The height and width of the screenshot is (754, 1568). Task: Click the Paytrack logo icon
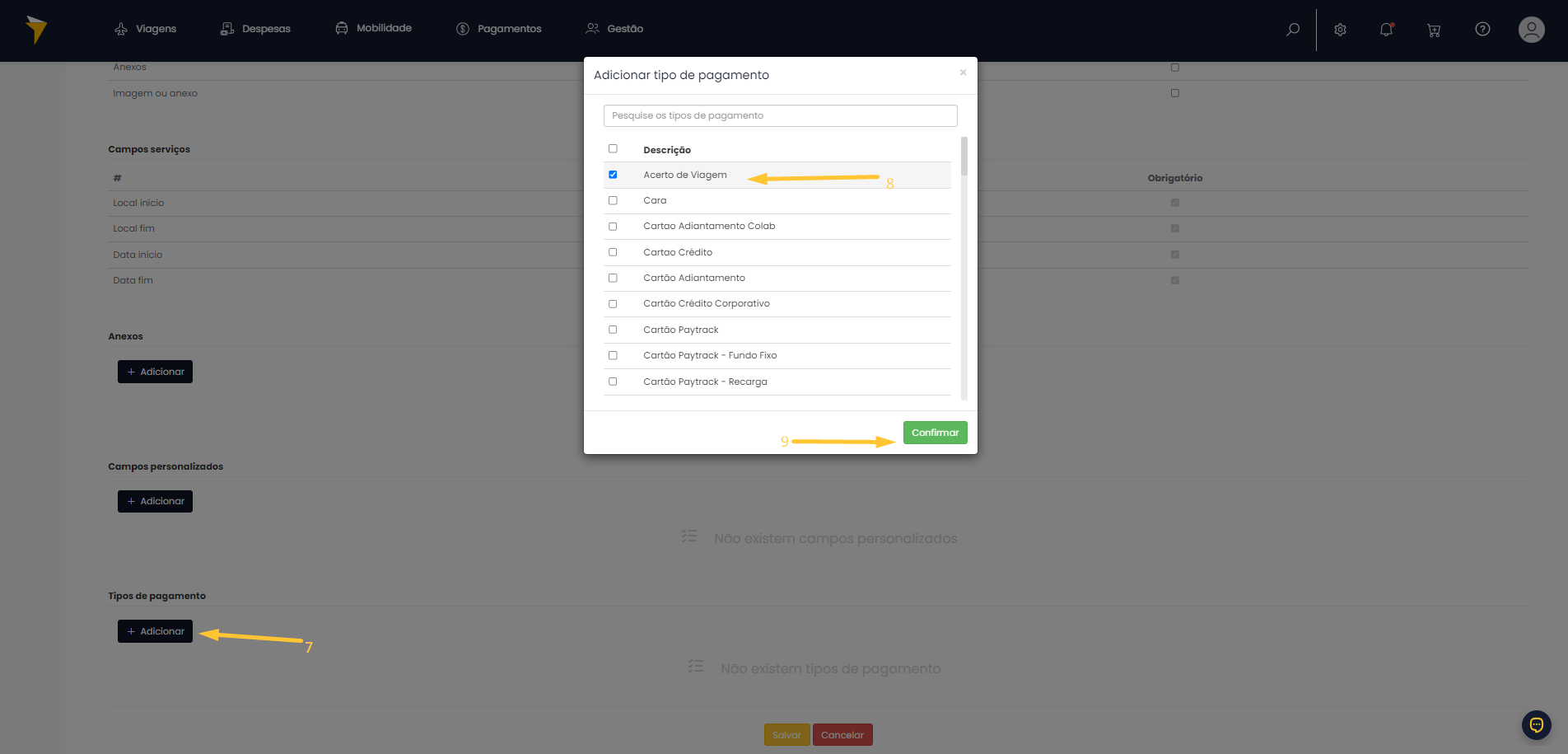[x=35, y=30]
